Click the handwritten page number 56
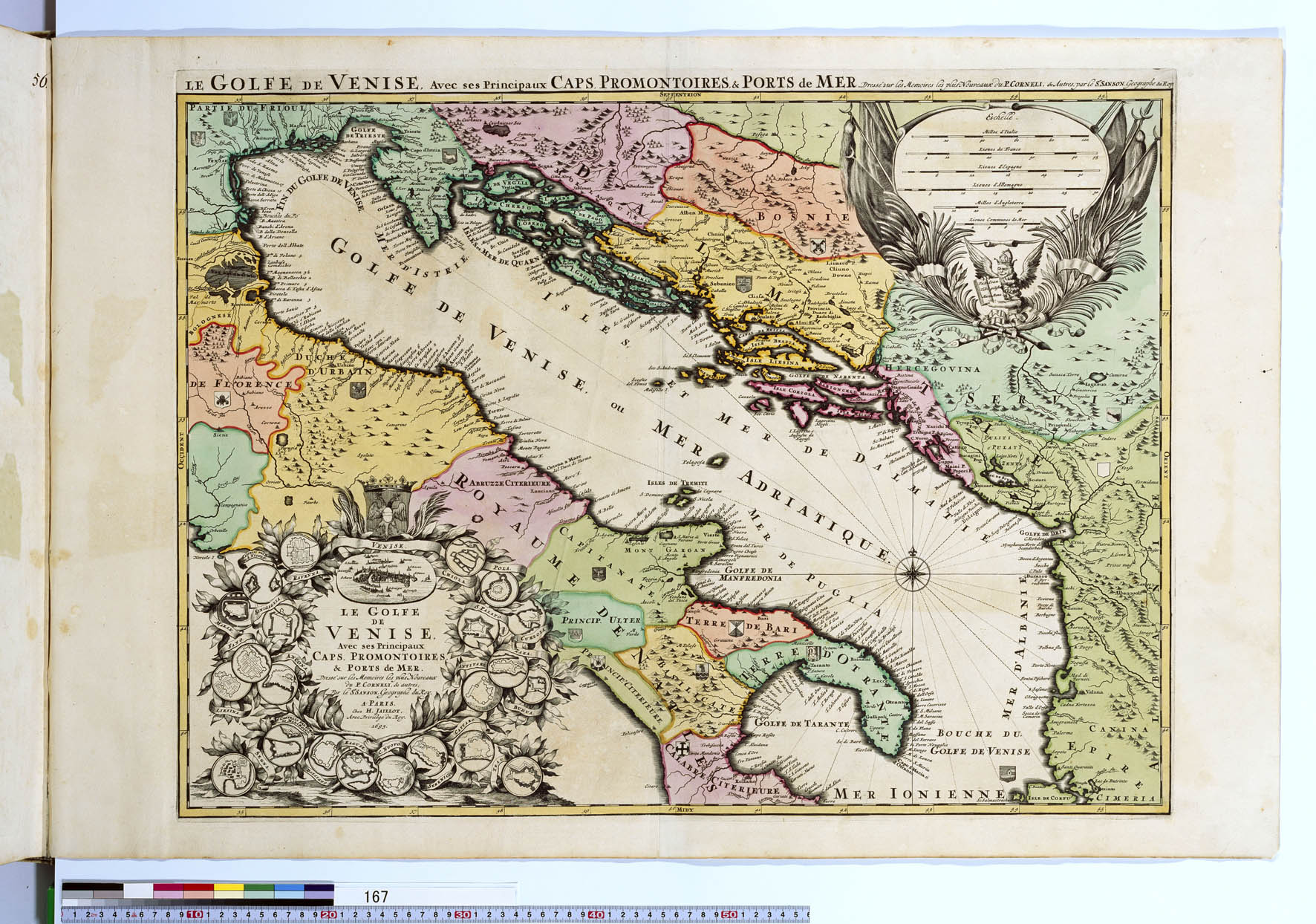The height and width of the screenshot is (924, 1316). [x=39, y=80]
